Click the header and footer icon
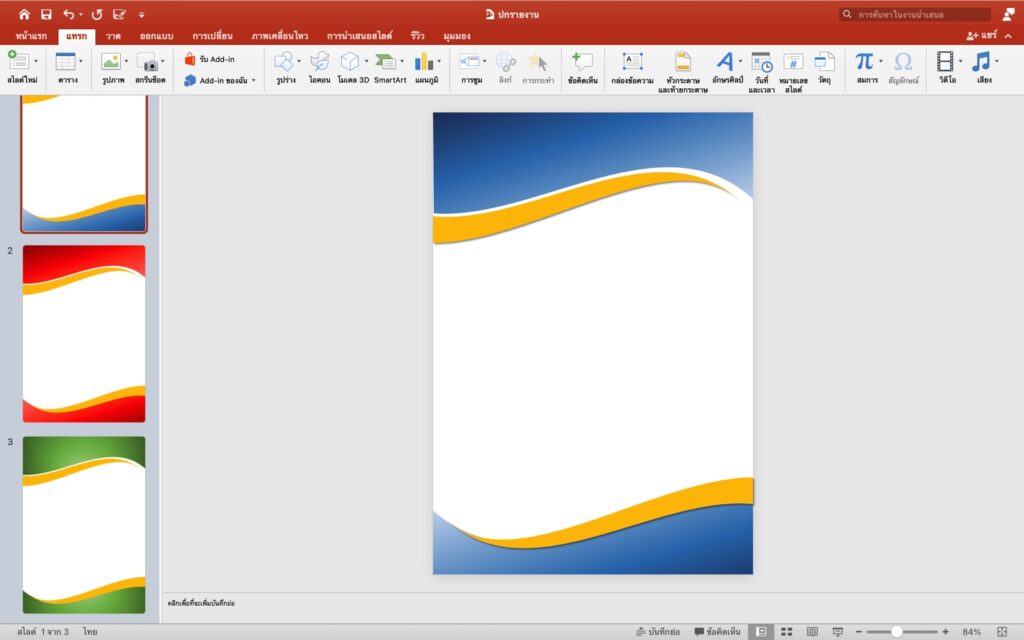Screen dimensions: 1024x640 click(683, 62)
